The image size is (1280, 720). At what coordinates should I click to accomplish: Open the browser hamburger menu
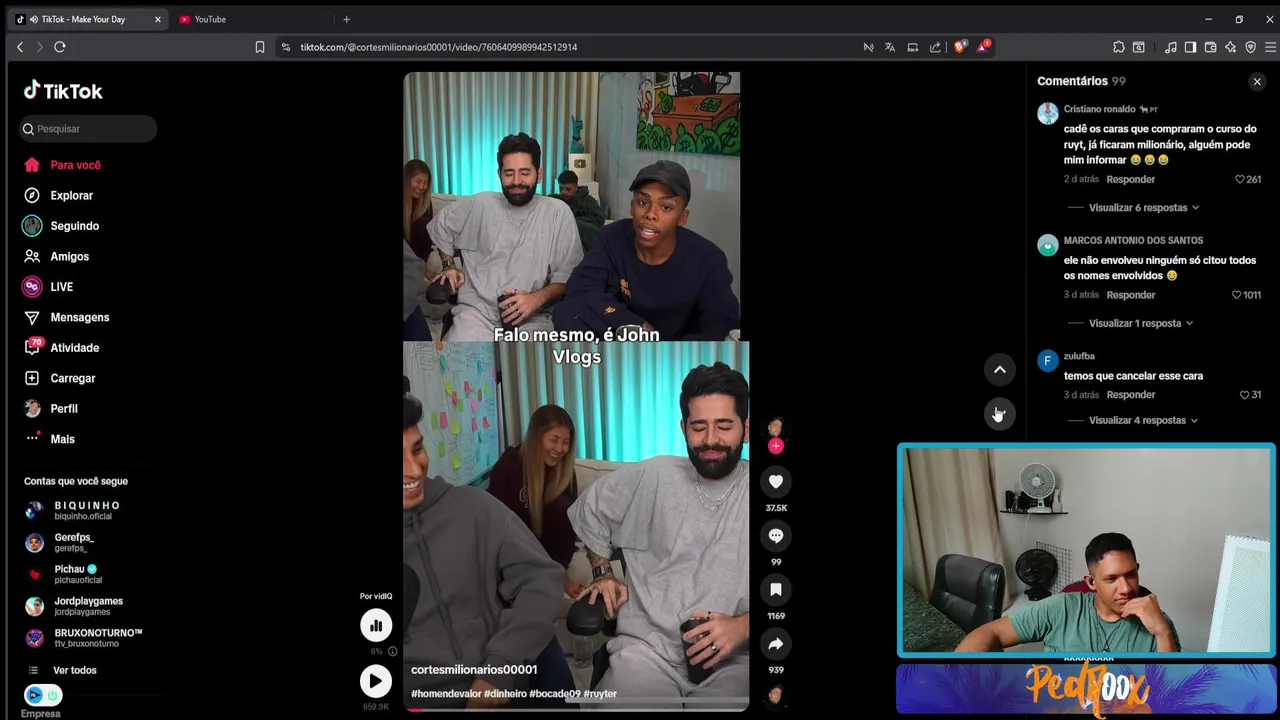(1270, 47)
